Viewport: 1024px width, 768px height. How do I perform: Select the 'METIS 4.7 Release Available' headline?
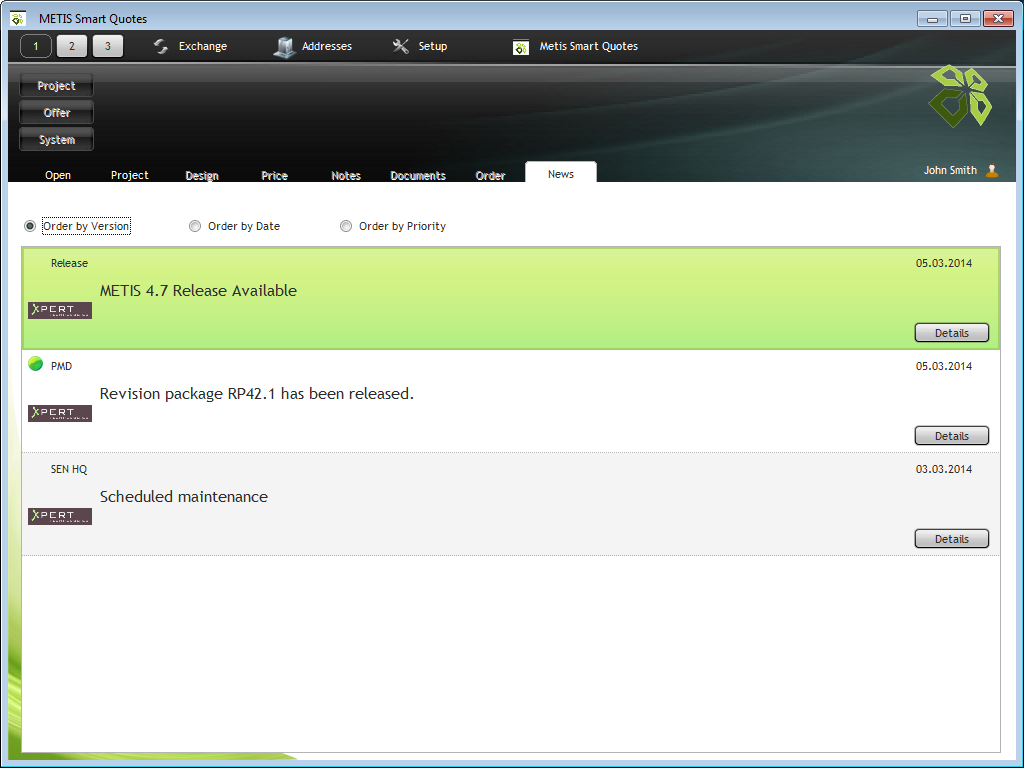198,291
